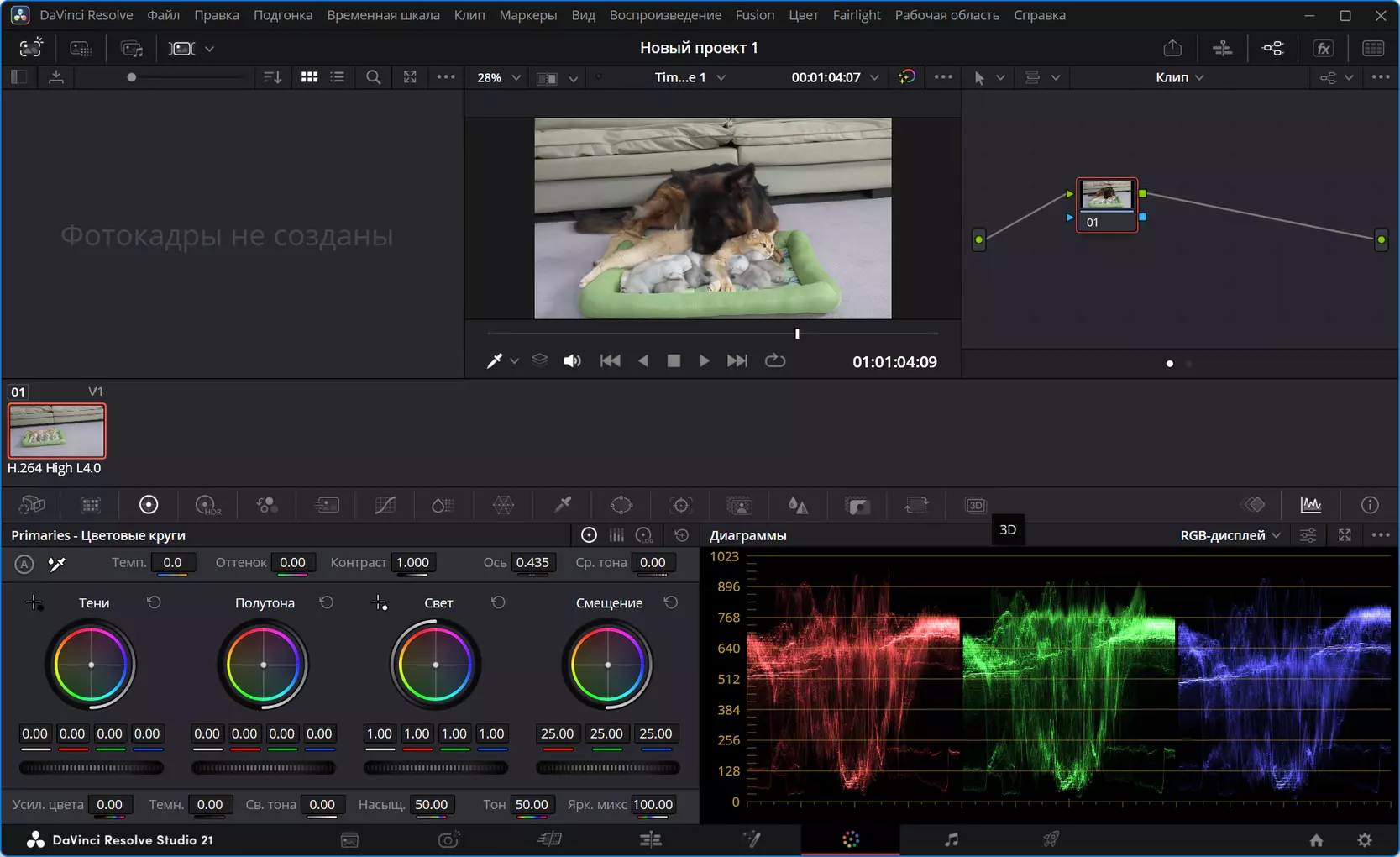Toggle auto balance button A
Viewport: 1400px width, 857px height.
pyautogui.click(x=24, y=564)
